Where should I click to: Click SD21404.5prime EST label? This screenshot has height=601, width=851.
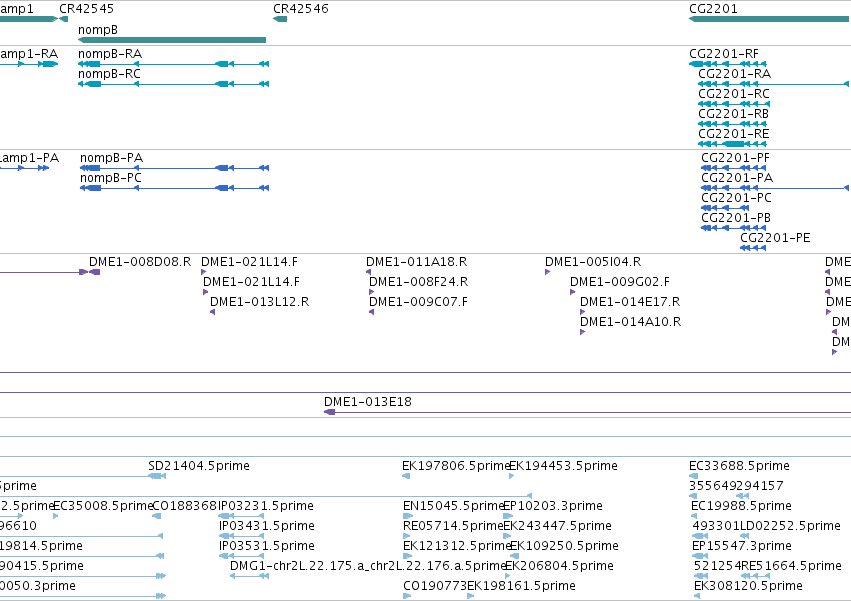(x=199, y=466)
